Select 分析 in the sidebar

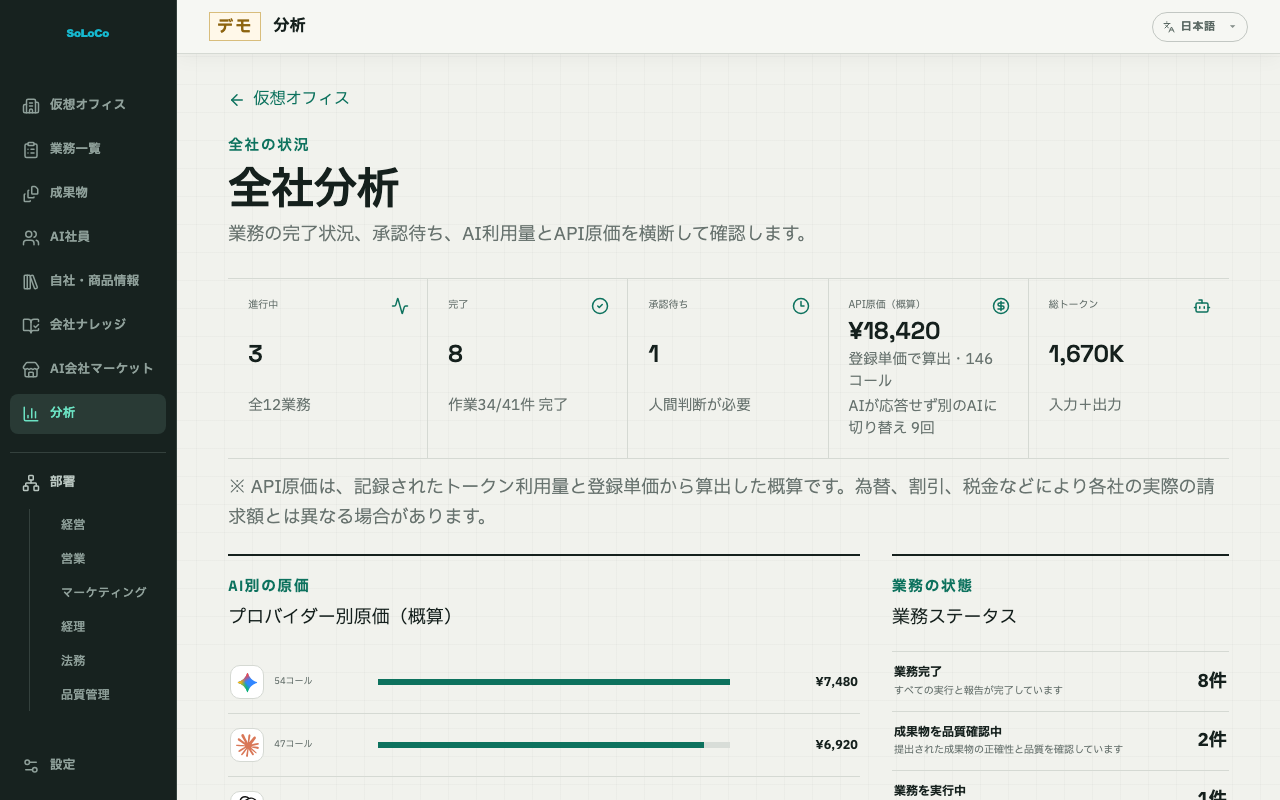pos(88,413)
